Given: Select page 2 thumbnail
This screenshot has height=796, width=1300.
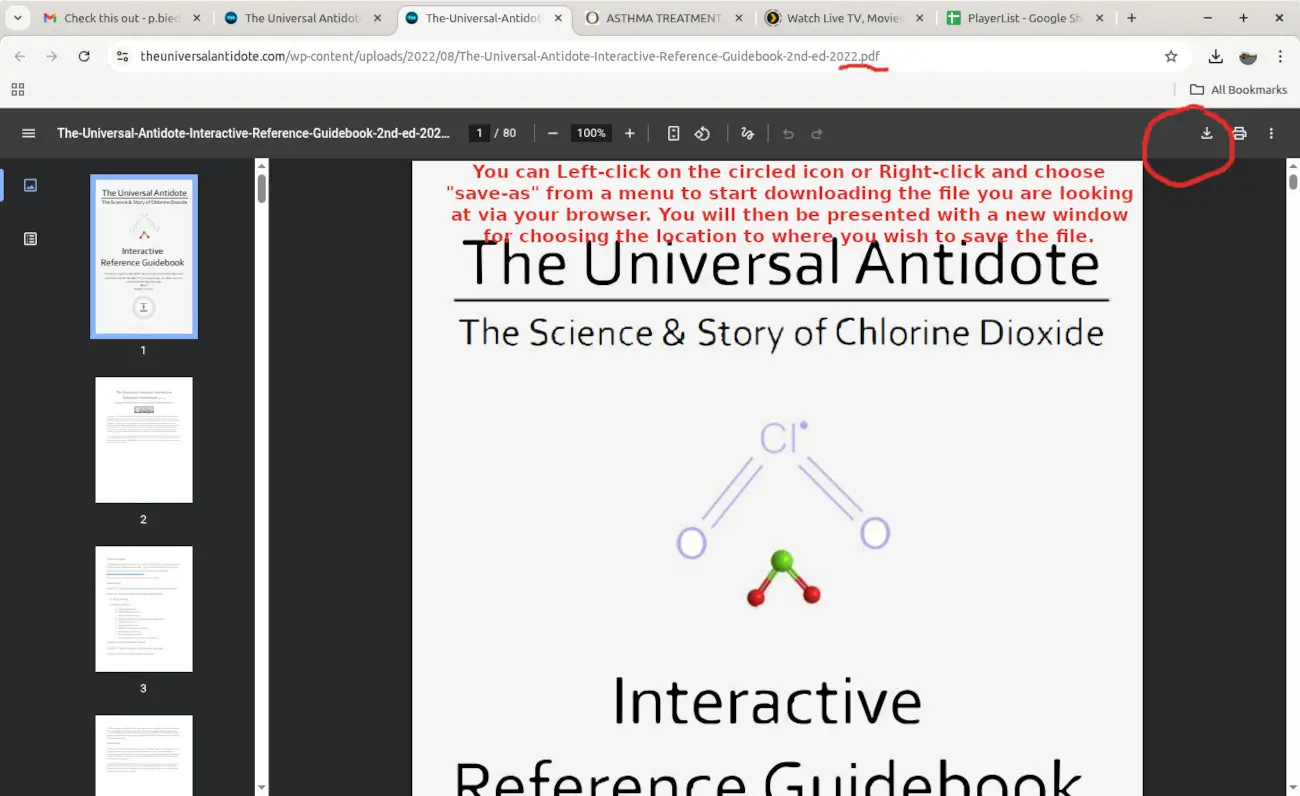Looking at the screenshot, I should click(x=144, y=440).
